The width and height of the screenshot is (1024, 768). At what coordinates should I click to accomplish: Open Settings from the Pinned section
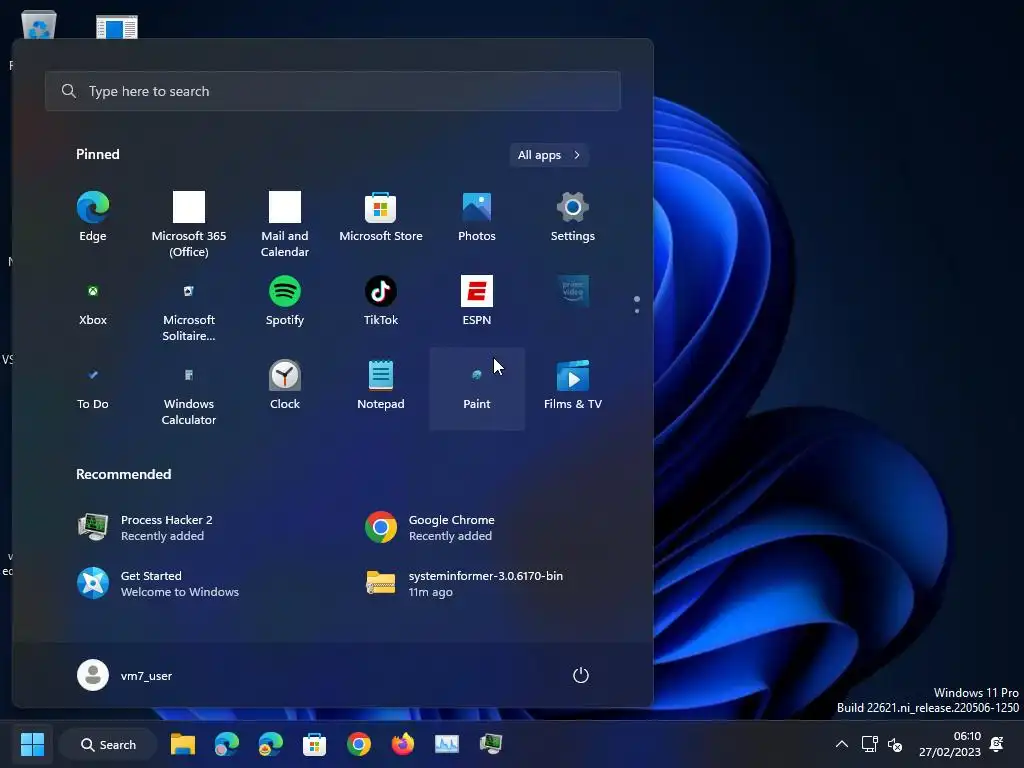click(573, 219)
